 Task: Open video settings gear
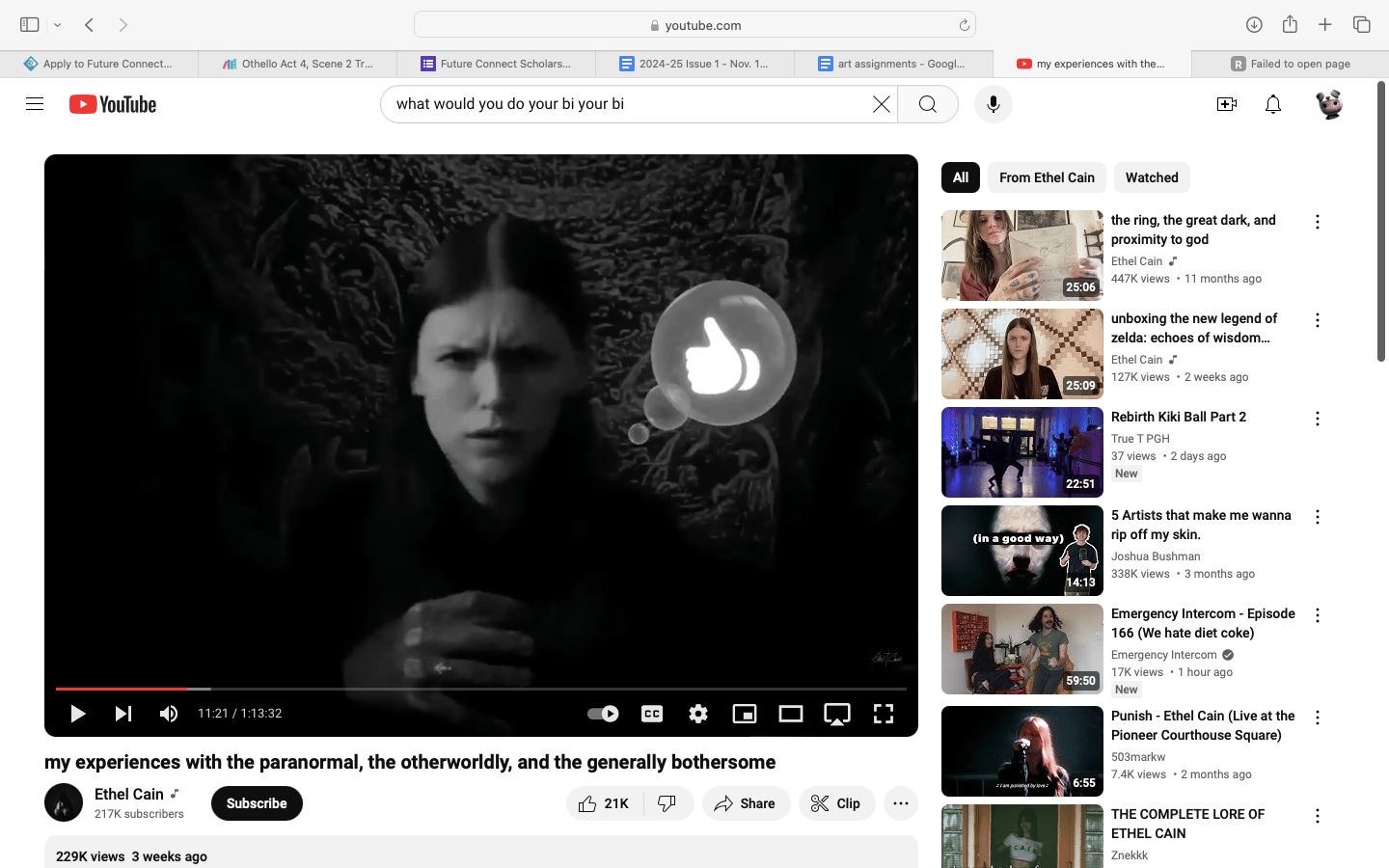tap(698, 714)
